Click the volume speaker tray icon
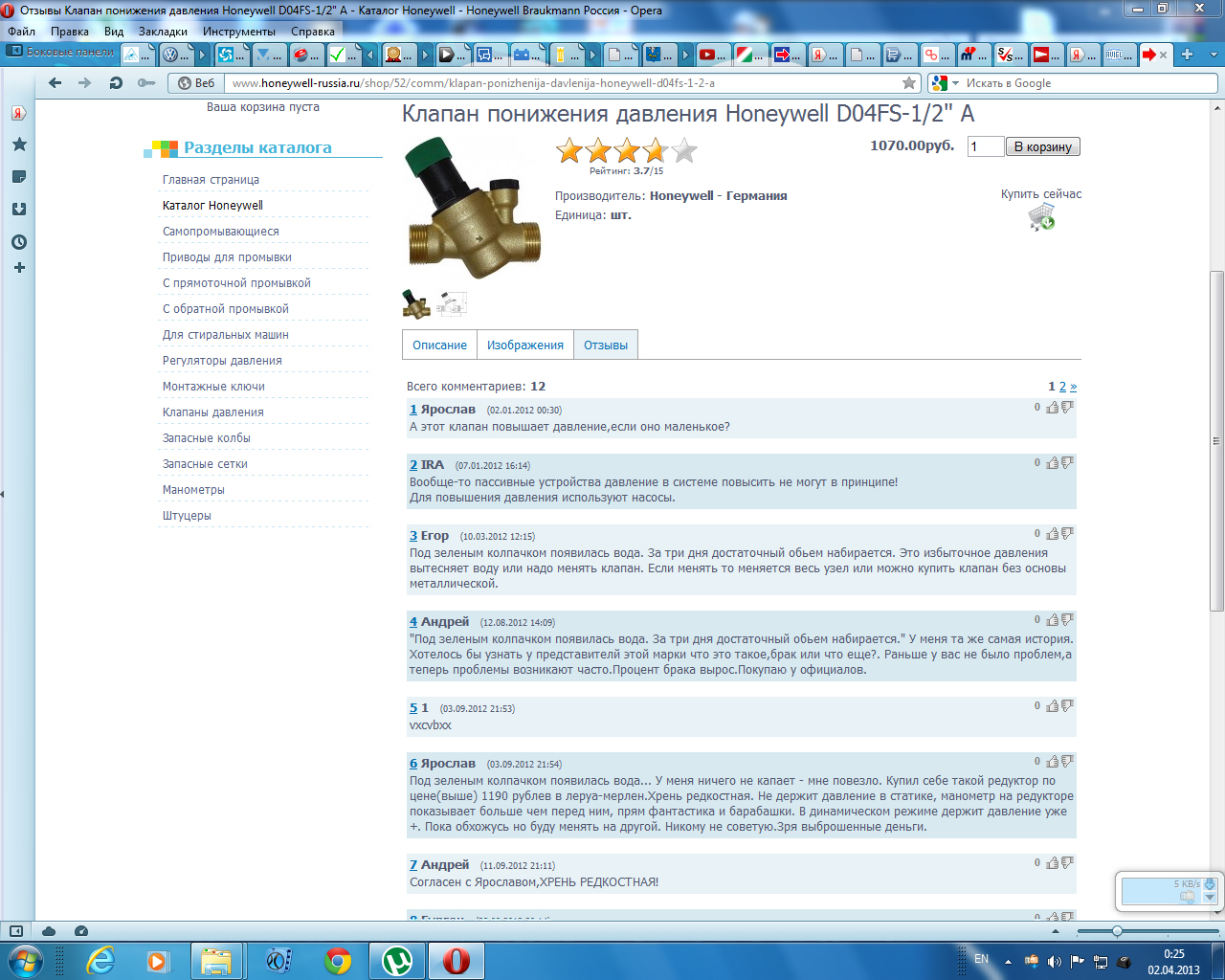Image resolution: width=1225 pixels, height=980 pixels. point(1055,962)
